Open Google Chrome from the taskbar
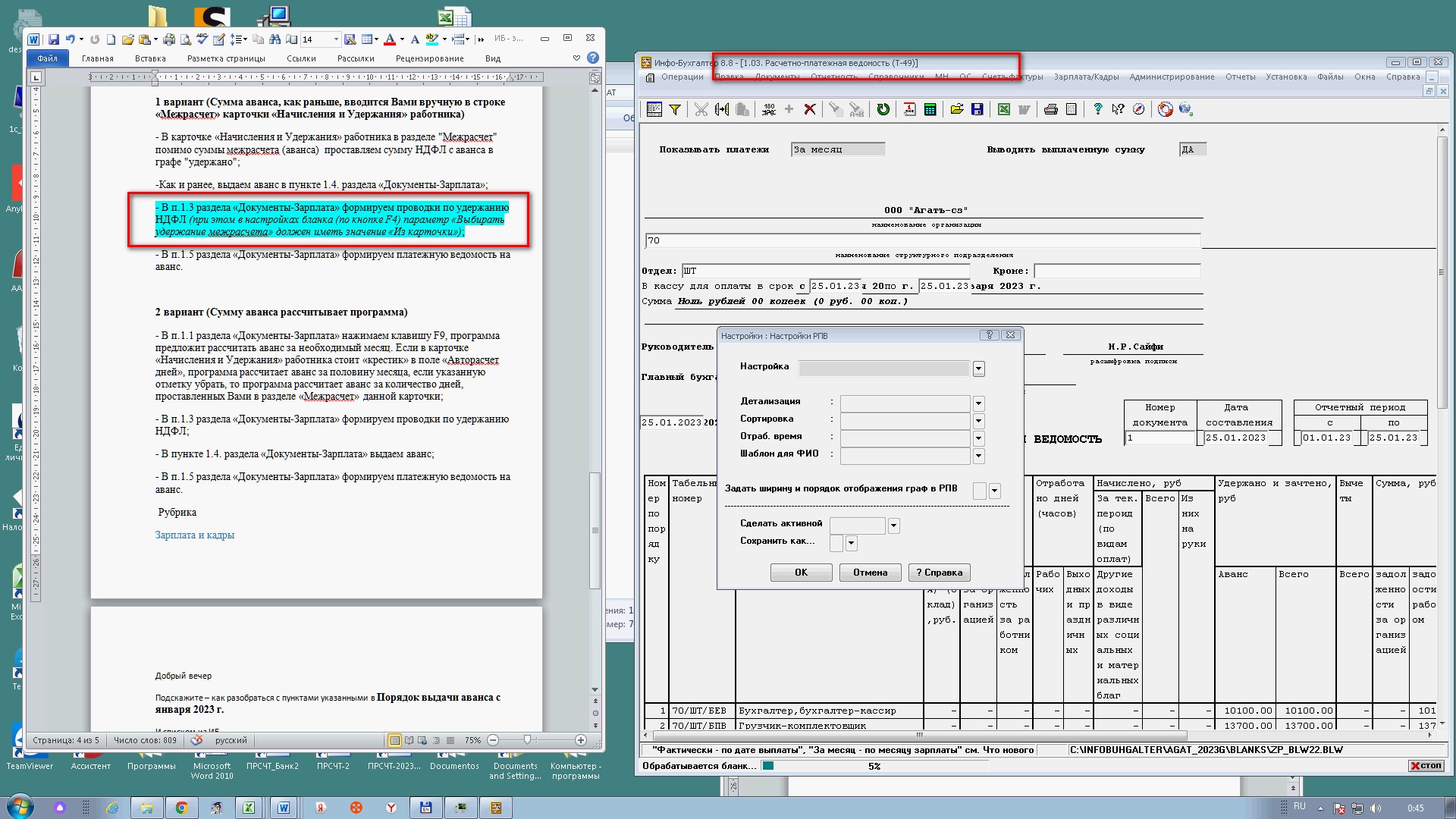Viewport: 1456px width, 819px height. [181, 808]
